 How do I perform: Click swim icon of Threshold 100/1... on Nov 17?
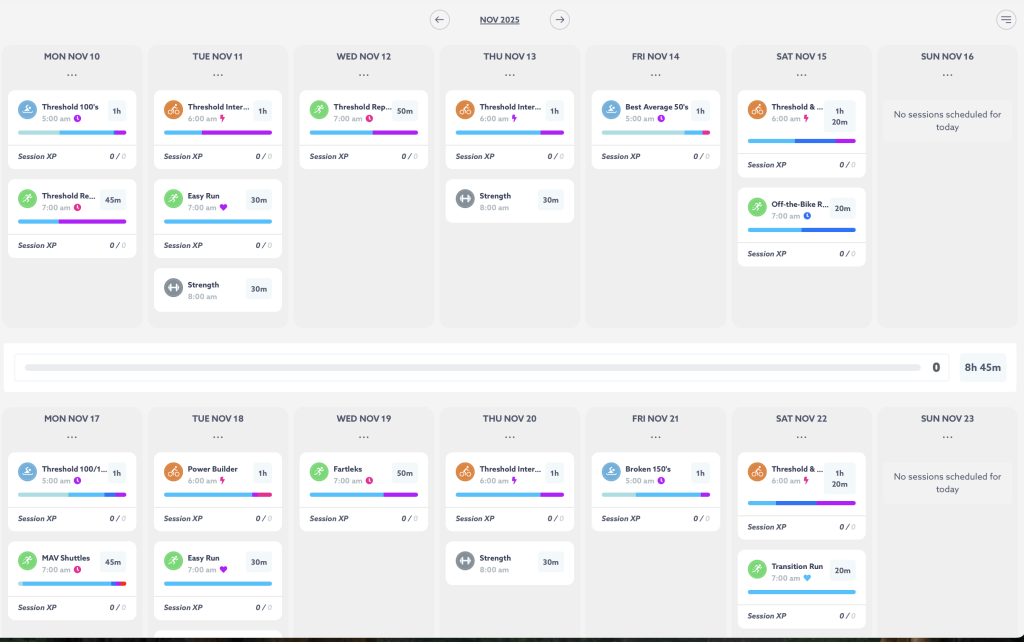tap(27, 472)
